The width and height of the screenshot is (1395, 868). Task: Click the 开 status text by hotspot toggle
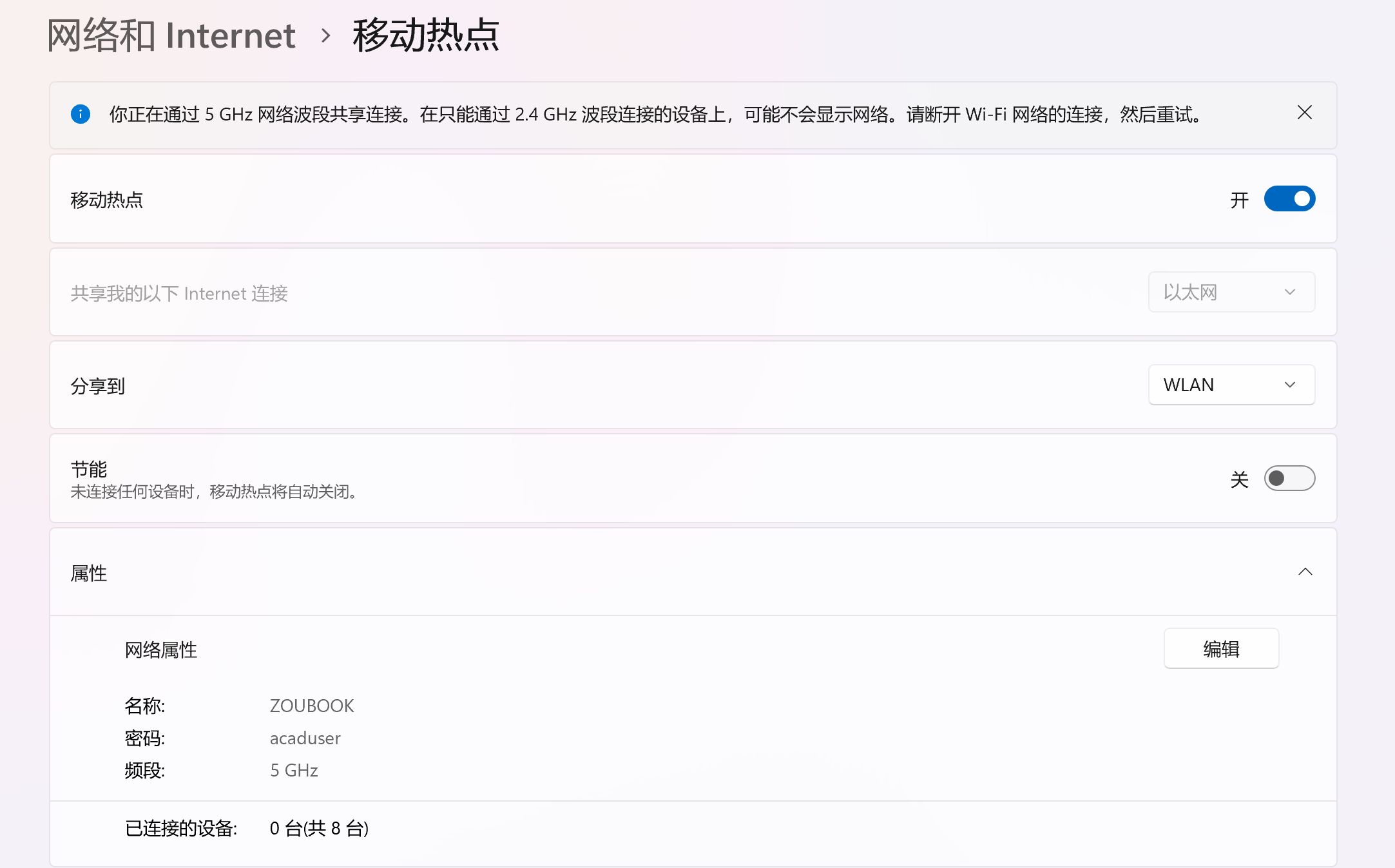tap(1240, 200)
